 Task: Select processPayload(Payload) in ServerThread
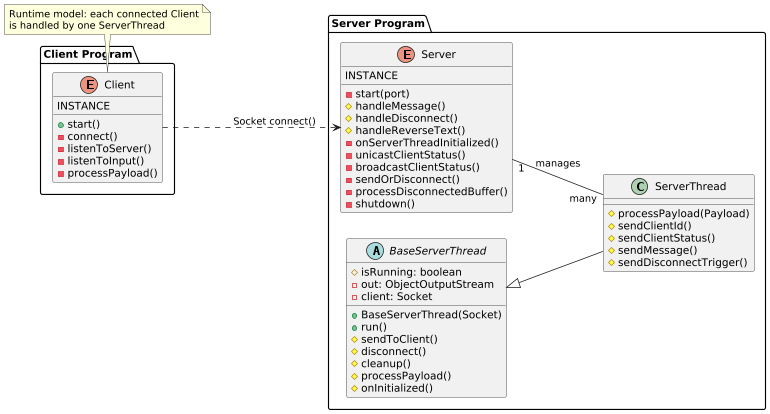[x=684, y=214]
